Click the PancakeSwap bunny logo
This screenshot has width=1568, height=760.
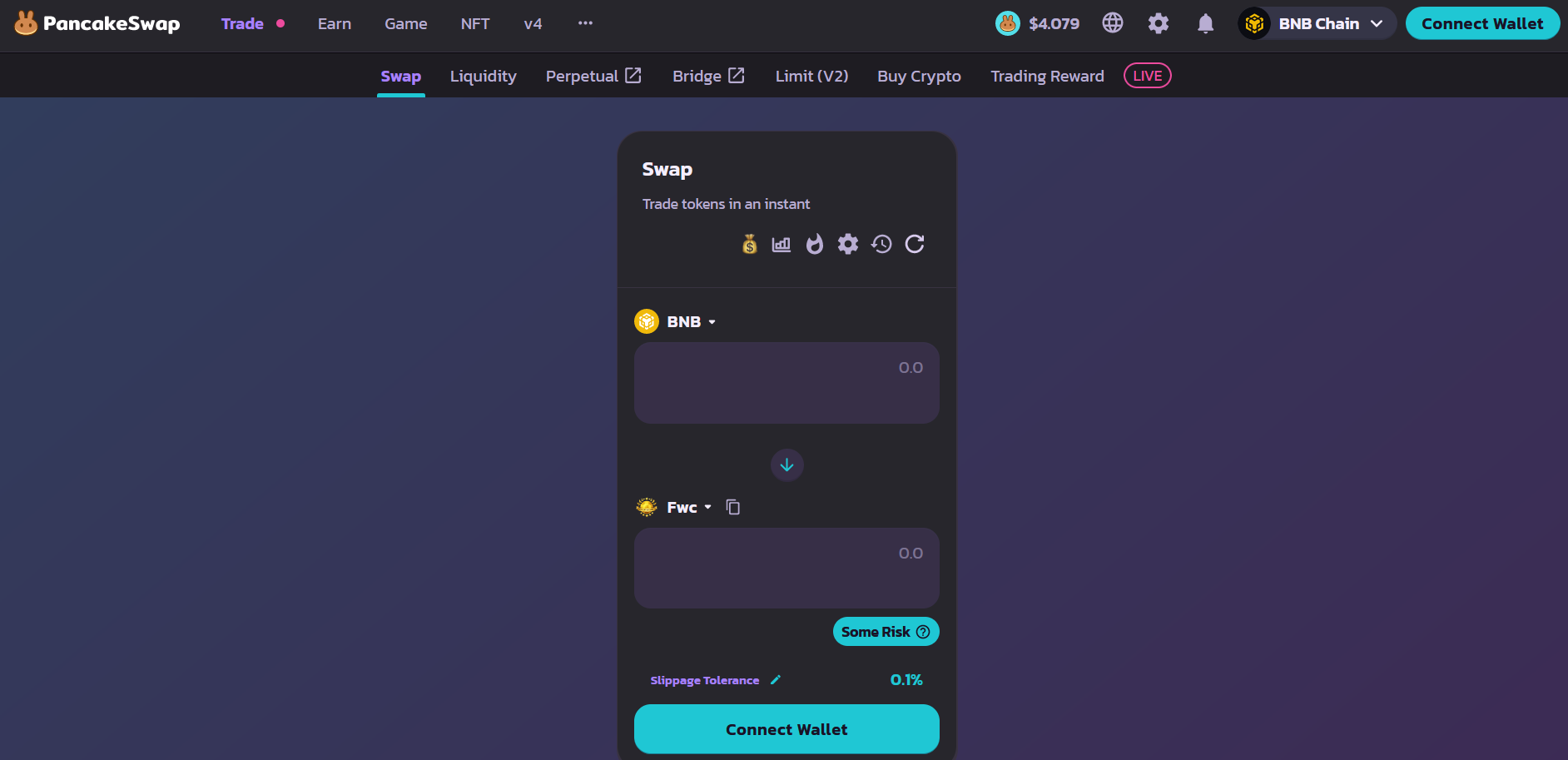26,23
